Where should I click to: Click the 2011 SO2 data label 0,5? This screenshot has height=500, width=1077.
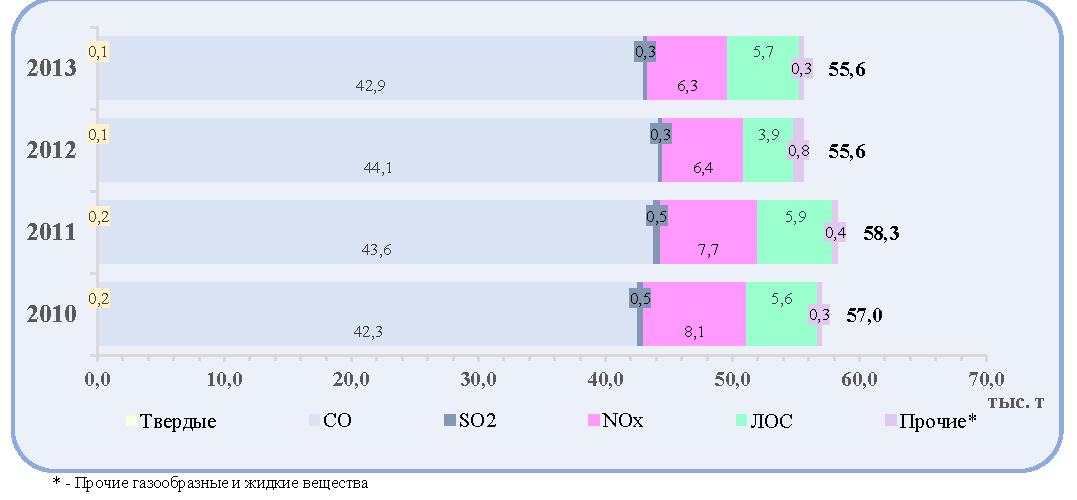click(x=657, y=216)
